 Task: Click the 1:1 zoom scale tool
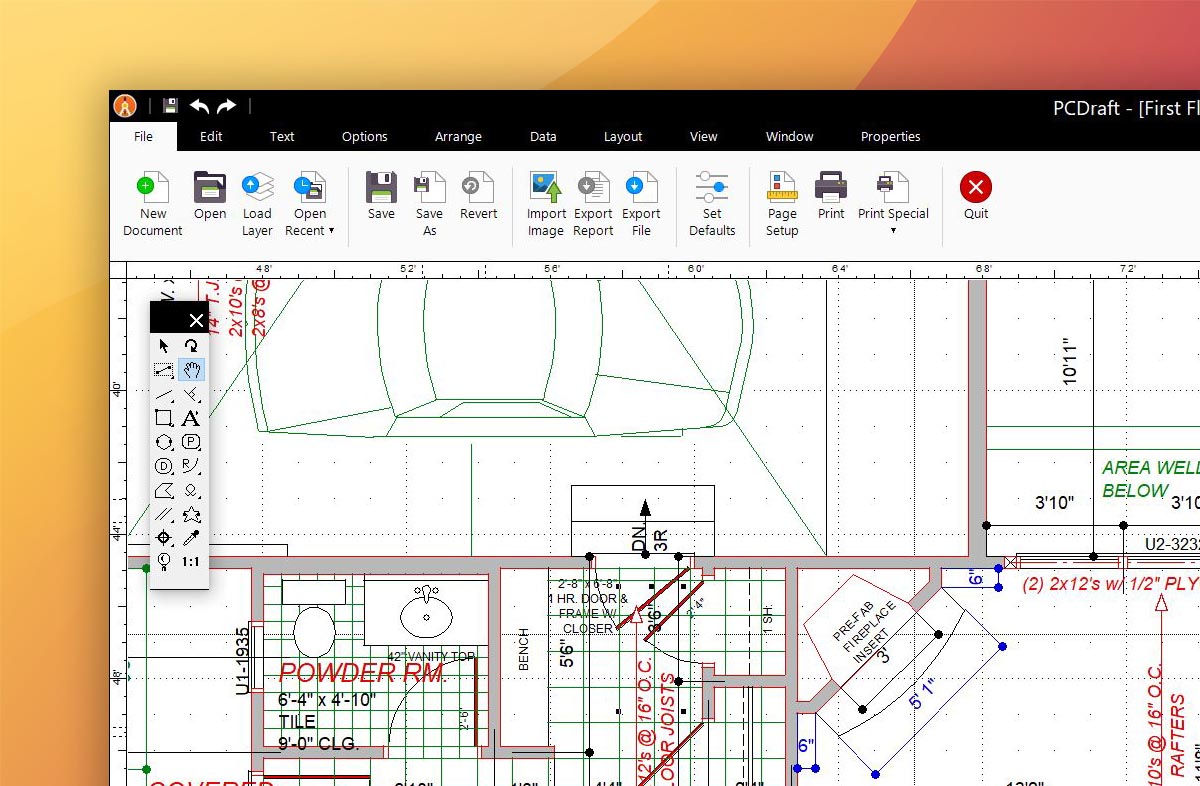[x=191, y=562]
